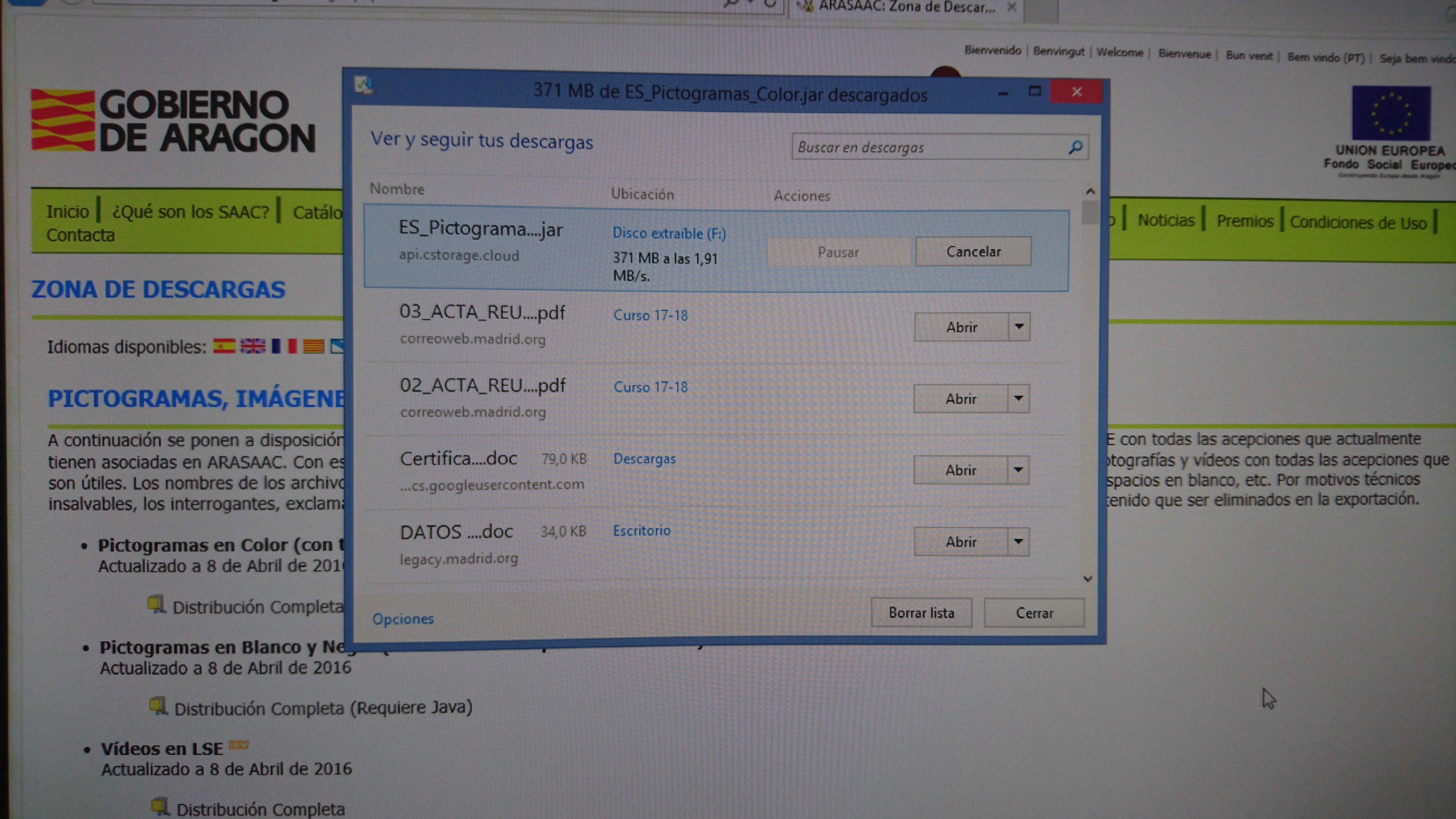Click the Benvingut language greeting link
1456x819 pixels.
point(1059,51)
